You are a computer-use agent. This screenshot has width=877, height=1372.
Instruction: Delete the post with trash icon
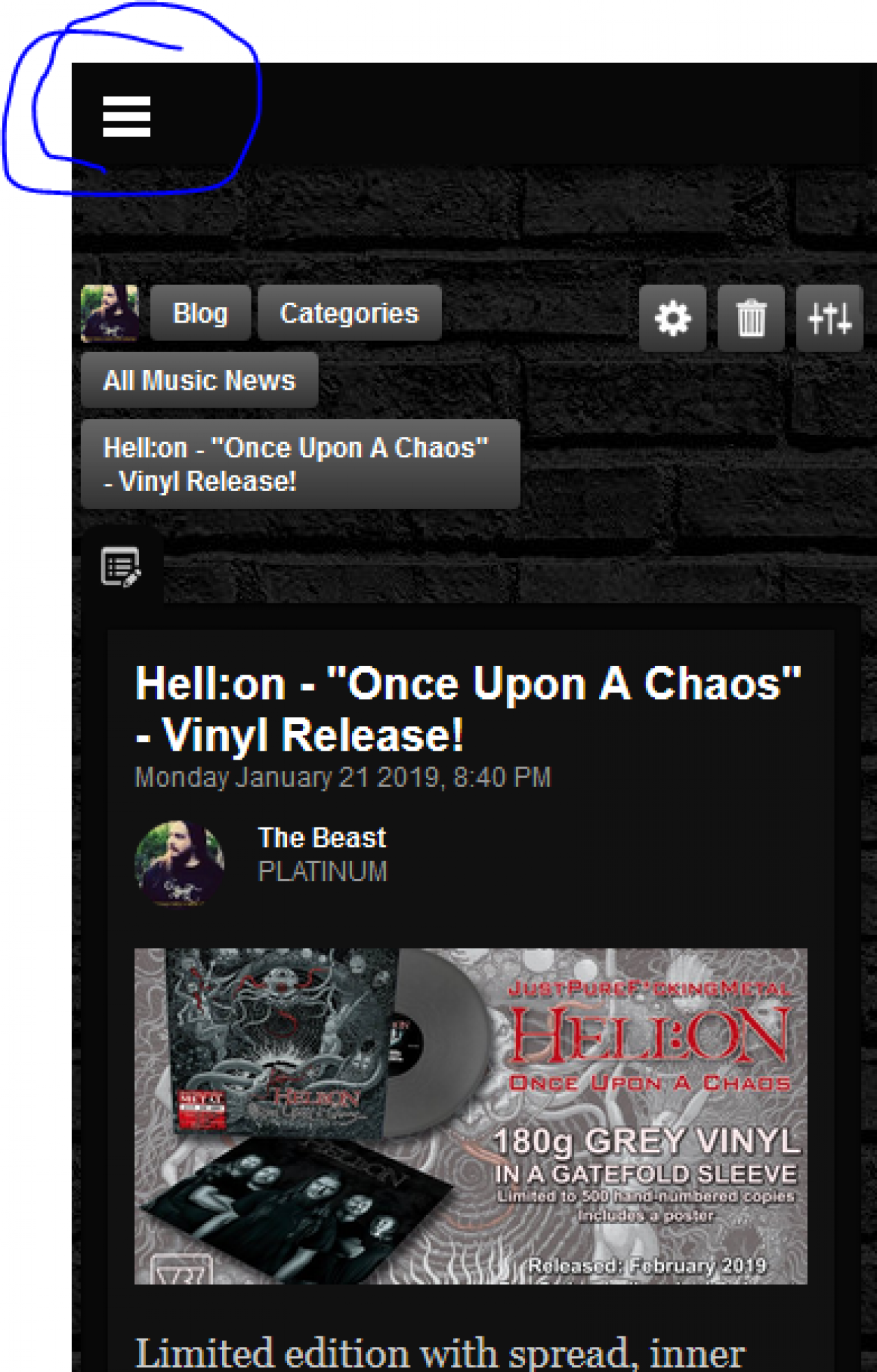[x=751, y=319]
